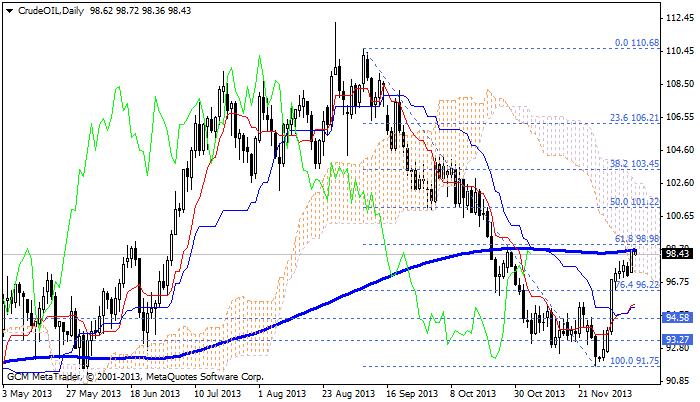The height and width of the screenshot is (402, 700).
Task: Select the 0.0 110.68 Fibonacci level label
Action: 636,43
